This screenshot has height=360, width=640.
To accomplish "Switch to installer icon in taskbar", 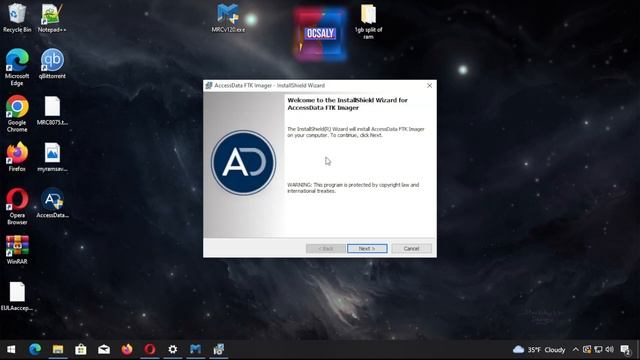I will tap(219, 349).
